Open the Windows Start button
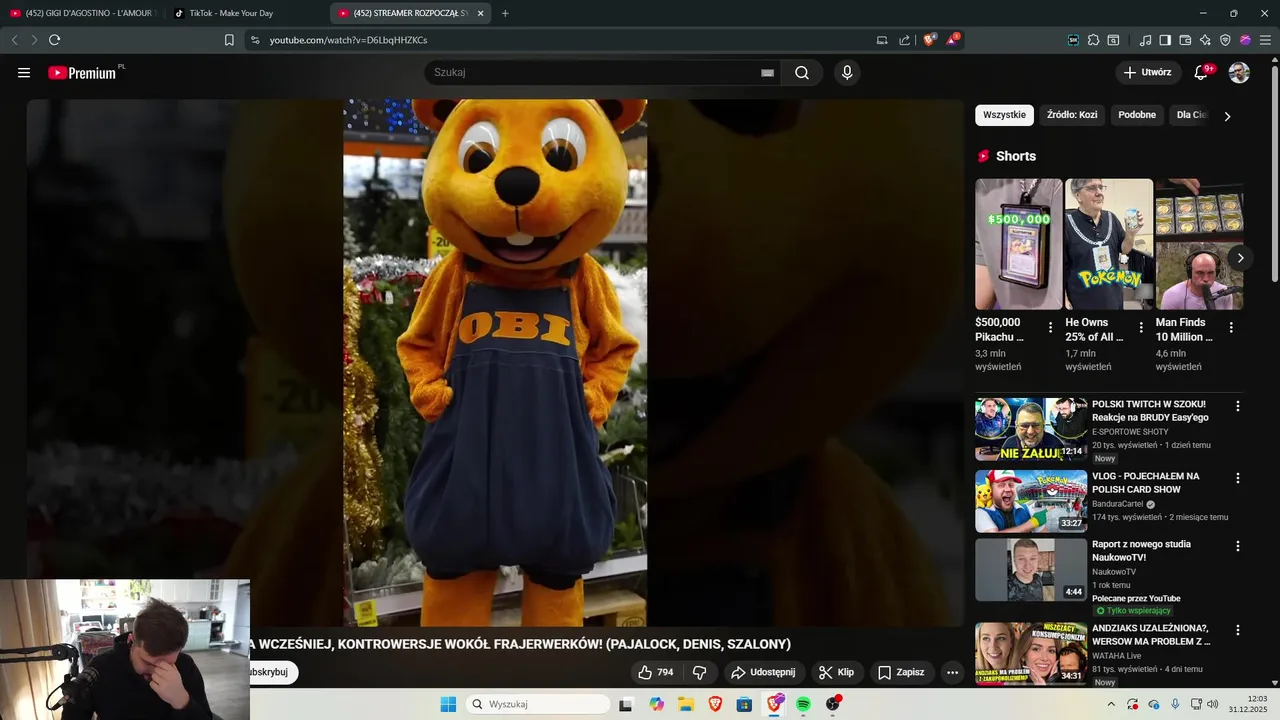 tap(448, 704)
